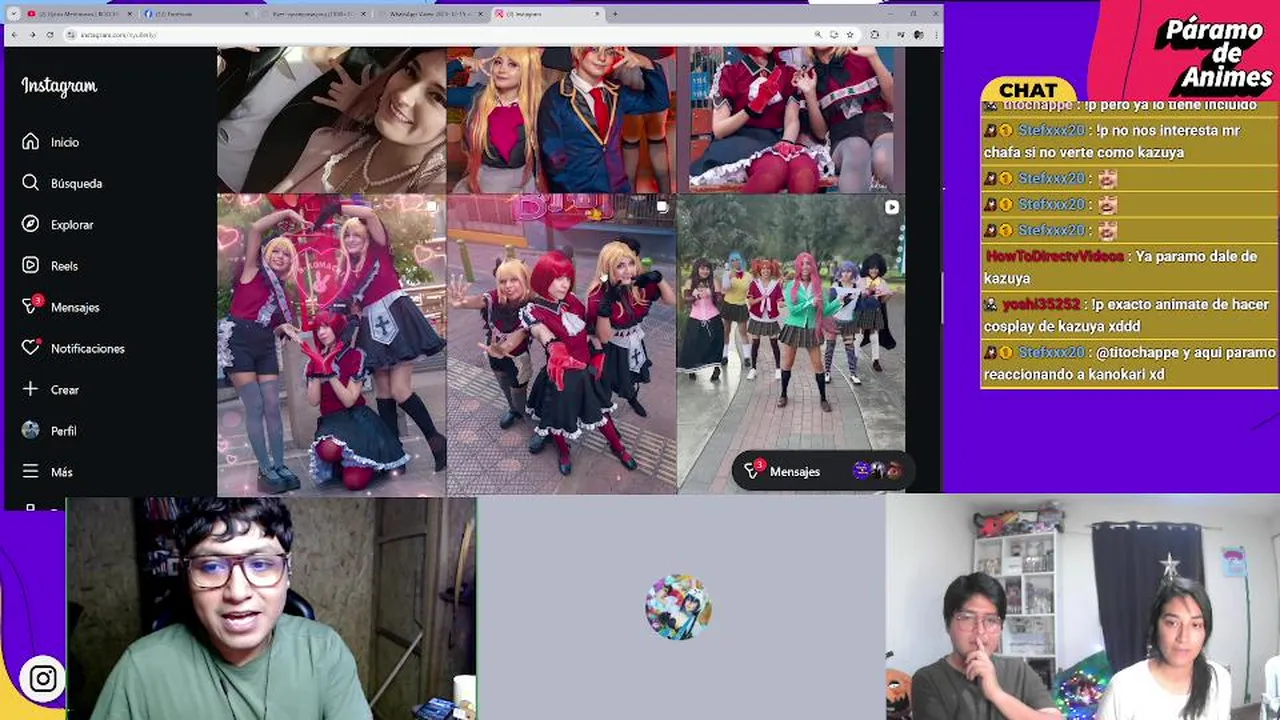Open top-row post of smiling brunette
This screenshot has width=1280, height=720.
click(x=331, y=119)
